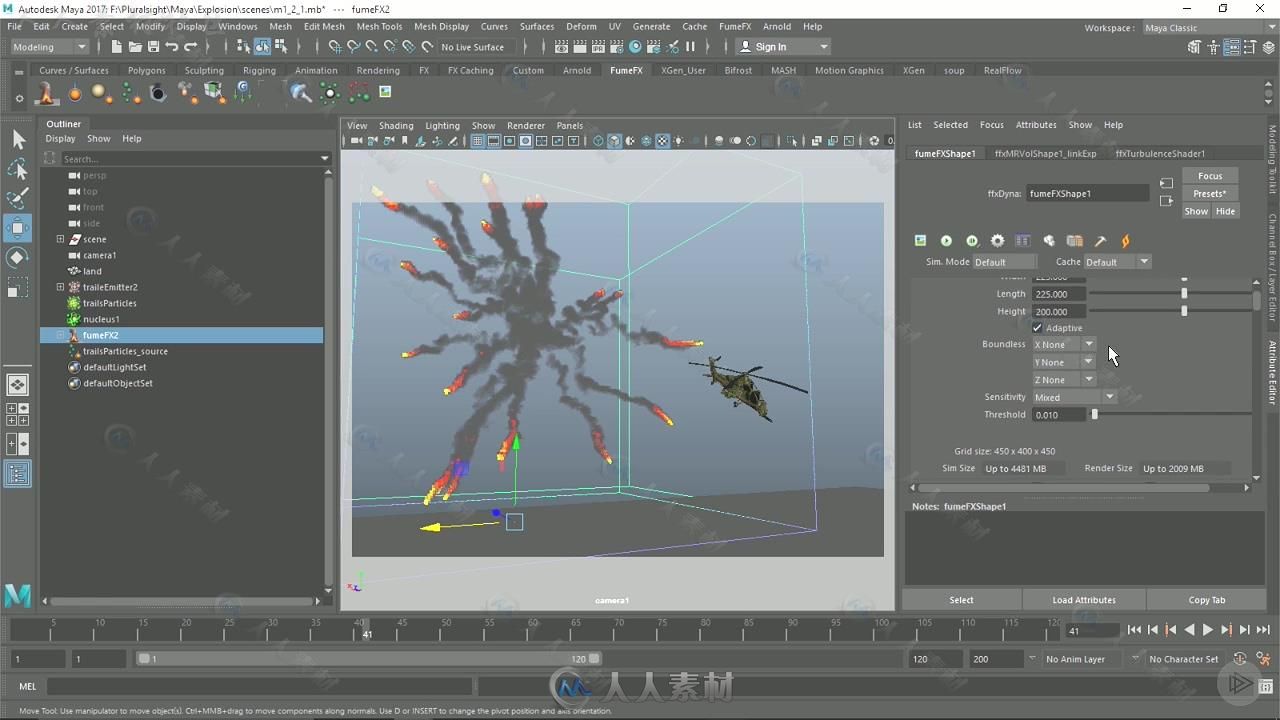Open the viewport Shading menu
The height and width of the screenshot is (720, 1280).
(396, 126)
